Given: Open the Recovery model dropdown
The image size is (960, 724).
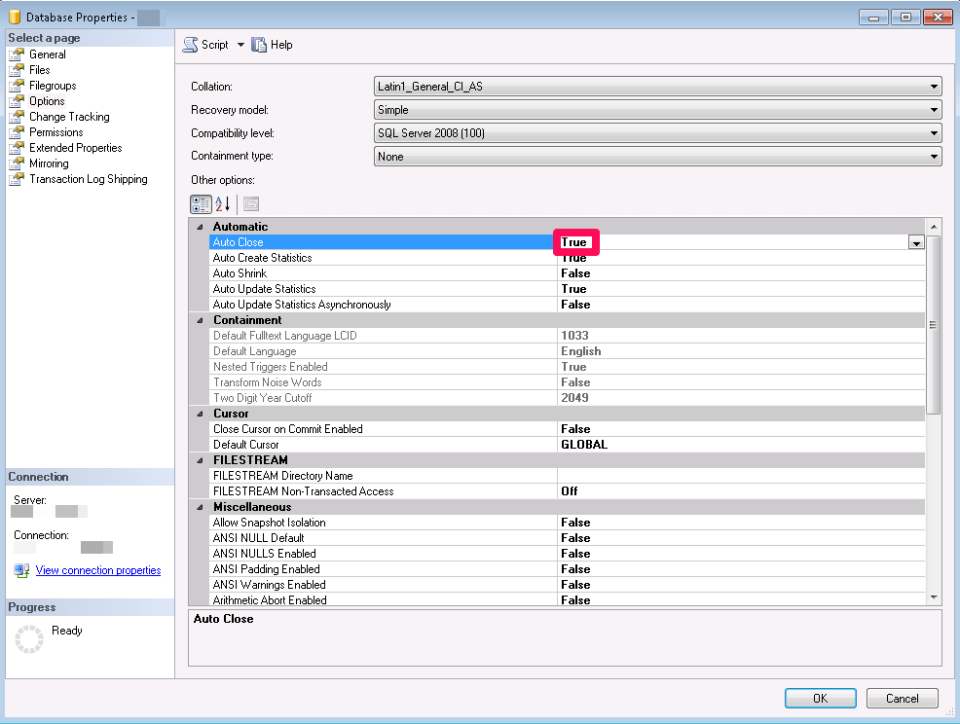Looking at the screenshot, I should click(x=931, y=109).
